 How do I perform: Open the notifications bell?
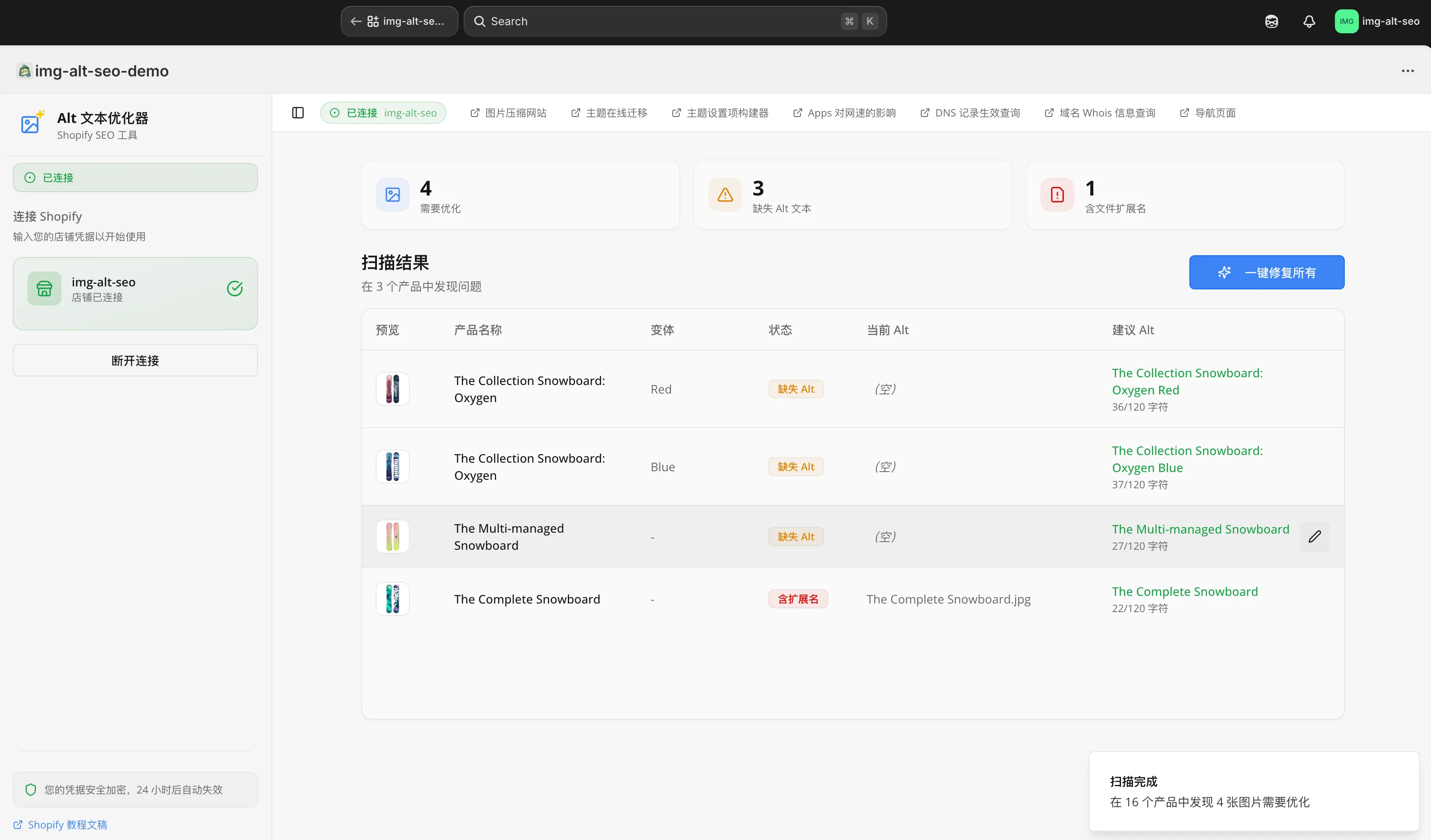(1309, 21)
